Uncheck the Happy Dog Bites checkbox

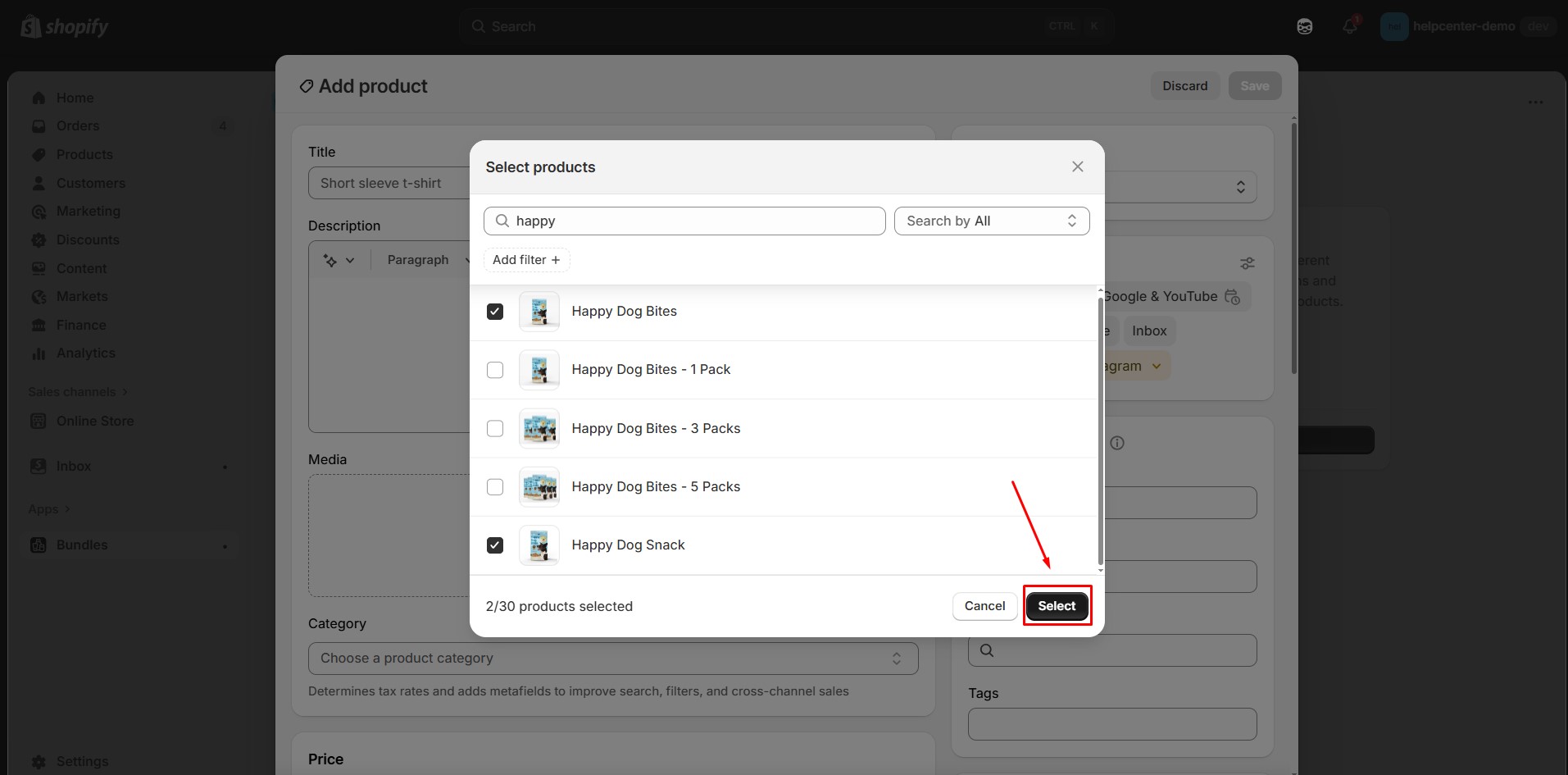495,312
